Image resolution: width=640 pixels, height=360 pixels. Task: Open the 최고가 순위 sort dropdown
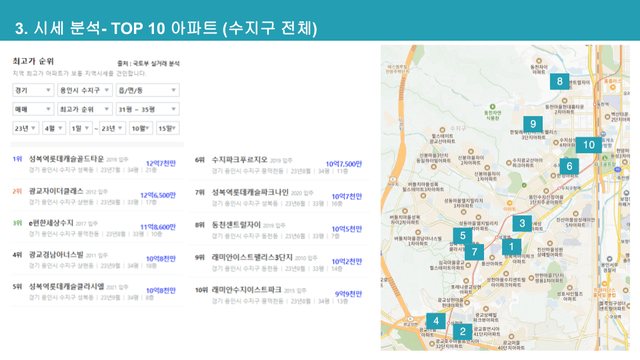pos(84,109)
